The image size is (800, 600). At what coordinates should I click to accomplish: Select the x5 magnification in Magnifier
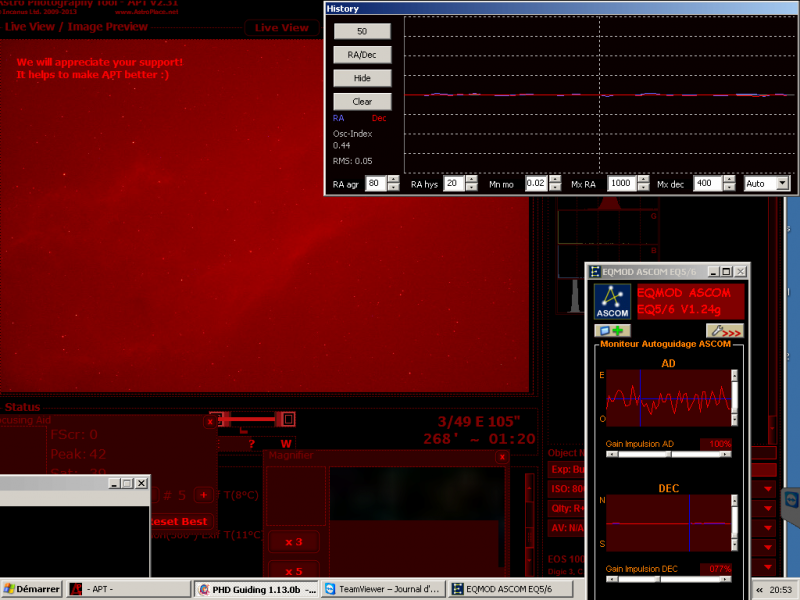pyautogui.click(x=293, y=572)
